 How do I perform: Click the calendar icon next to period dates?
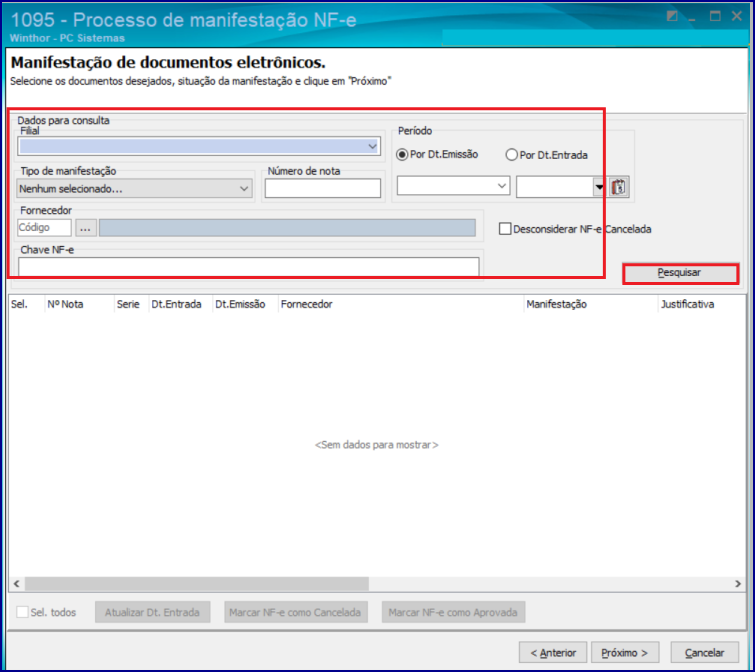point(619,187)
